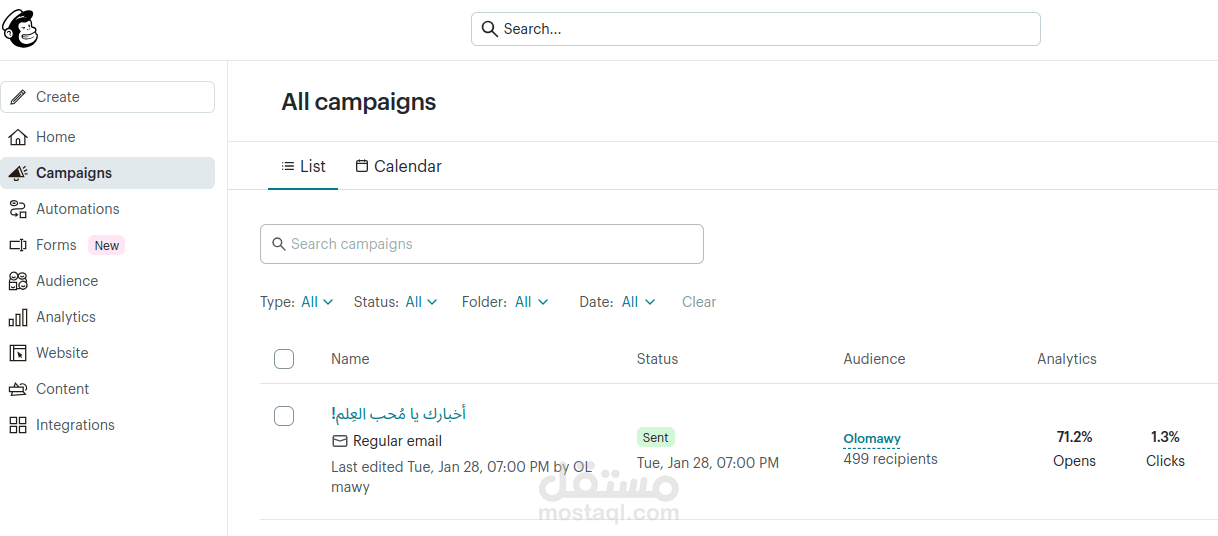The image size is (1218, 536).
Task: Check the box beside the Arabic campaign
Action: point(284,416)
